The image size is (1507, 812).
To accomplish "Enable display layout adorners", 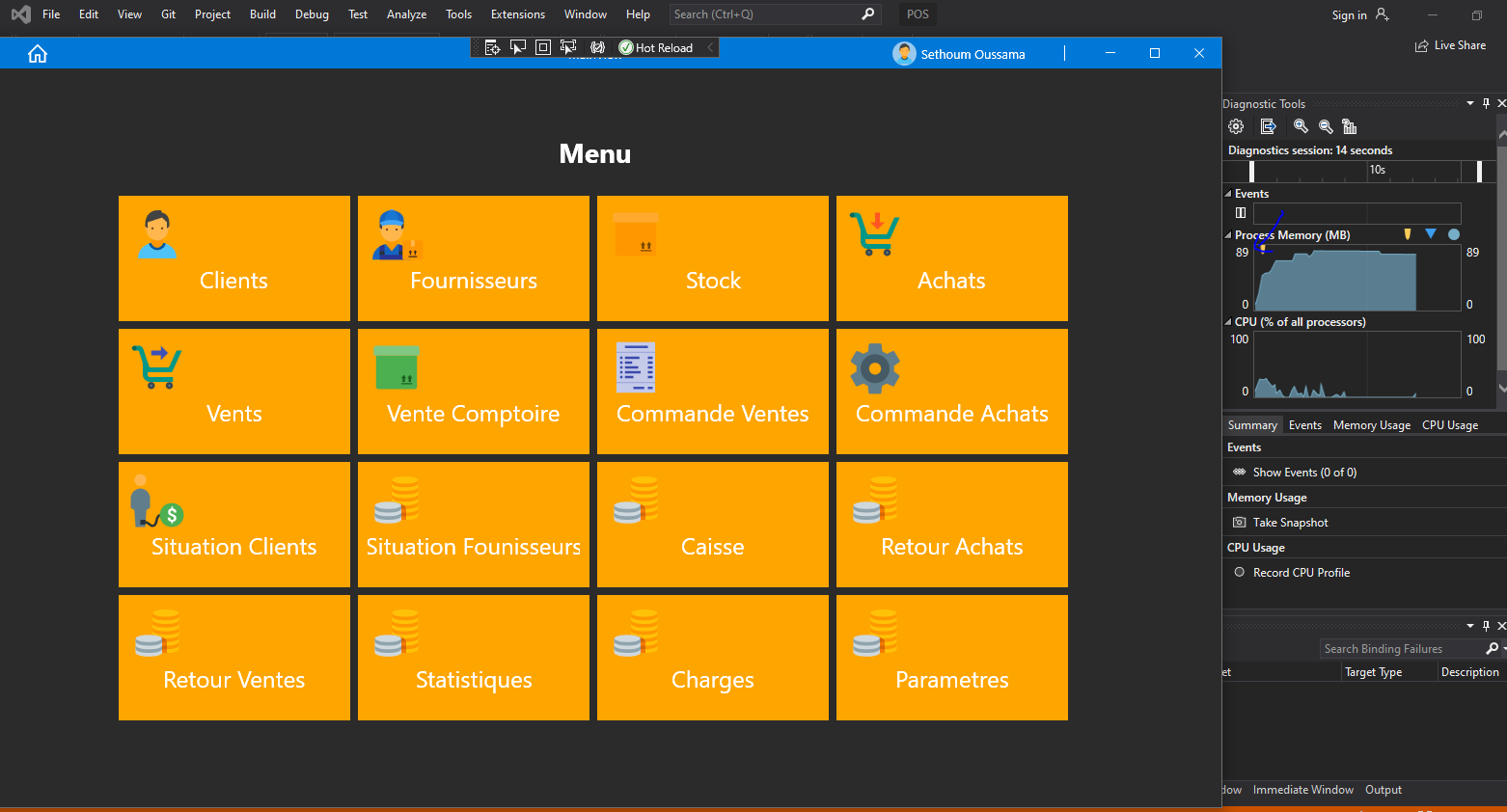I will 542,46.
